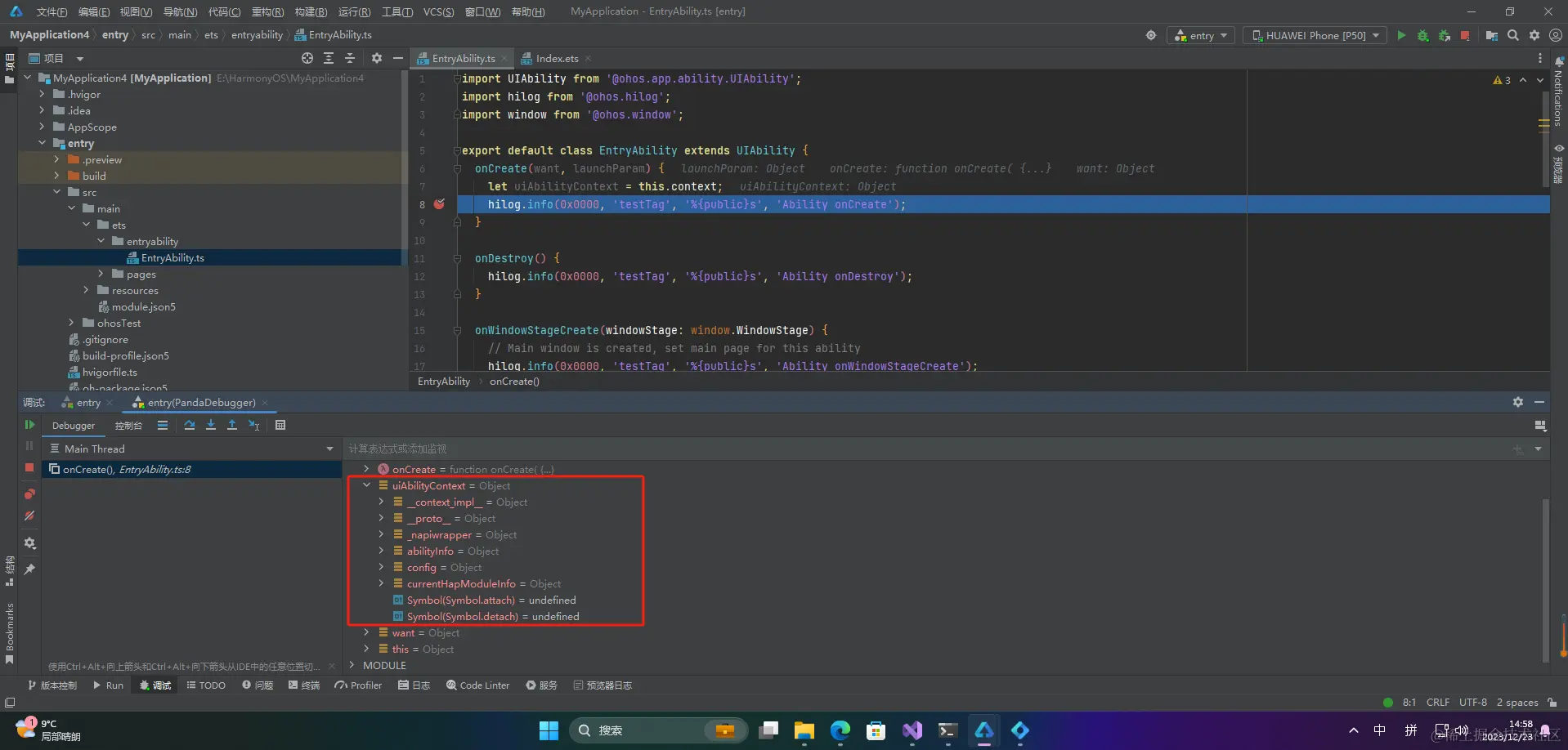Expand the abilityInfo object node

[381, 551]
